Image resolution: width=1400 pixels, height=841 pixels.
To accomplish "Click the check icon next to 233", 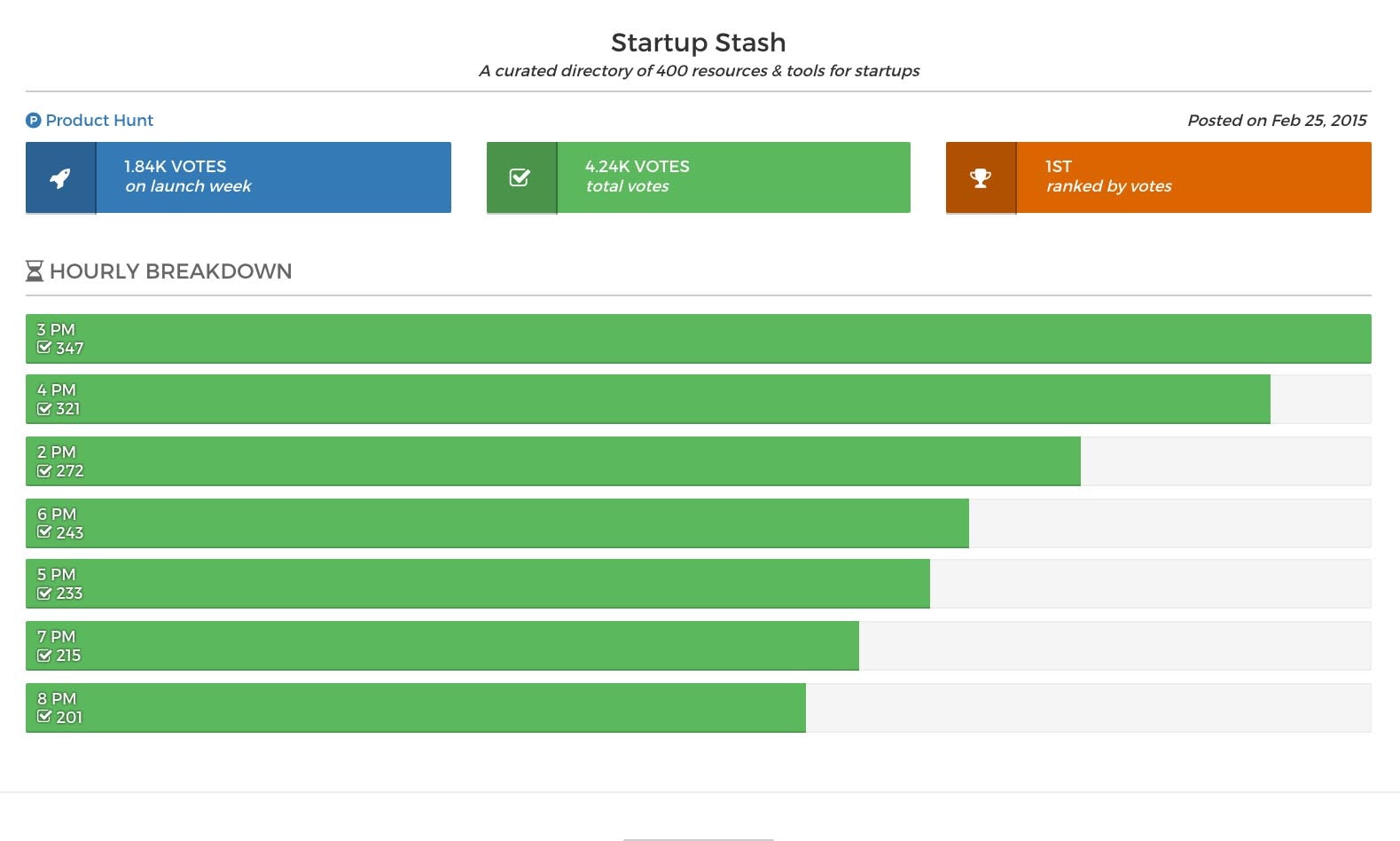I will tap(44, 593).
